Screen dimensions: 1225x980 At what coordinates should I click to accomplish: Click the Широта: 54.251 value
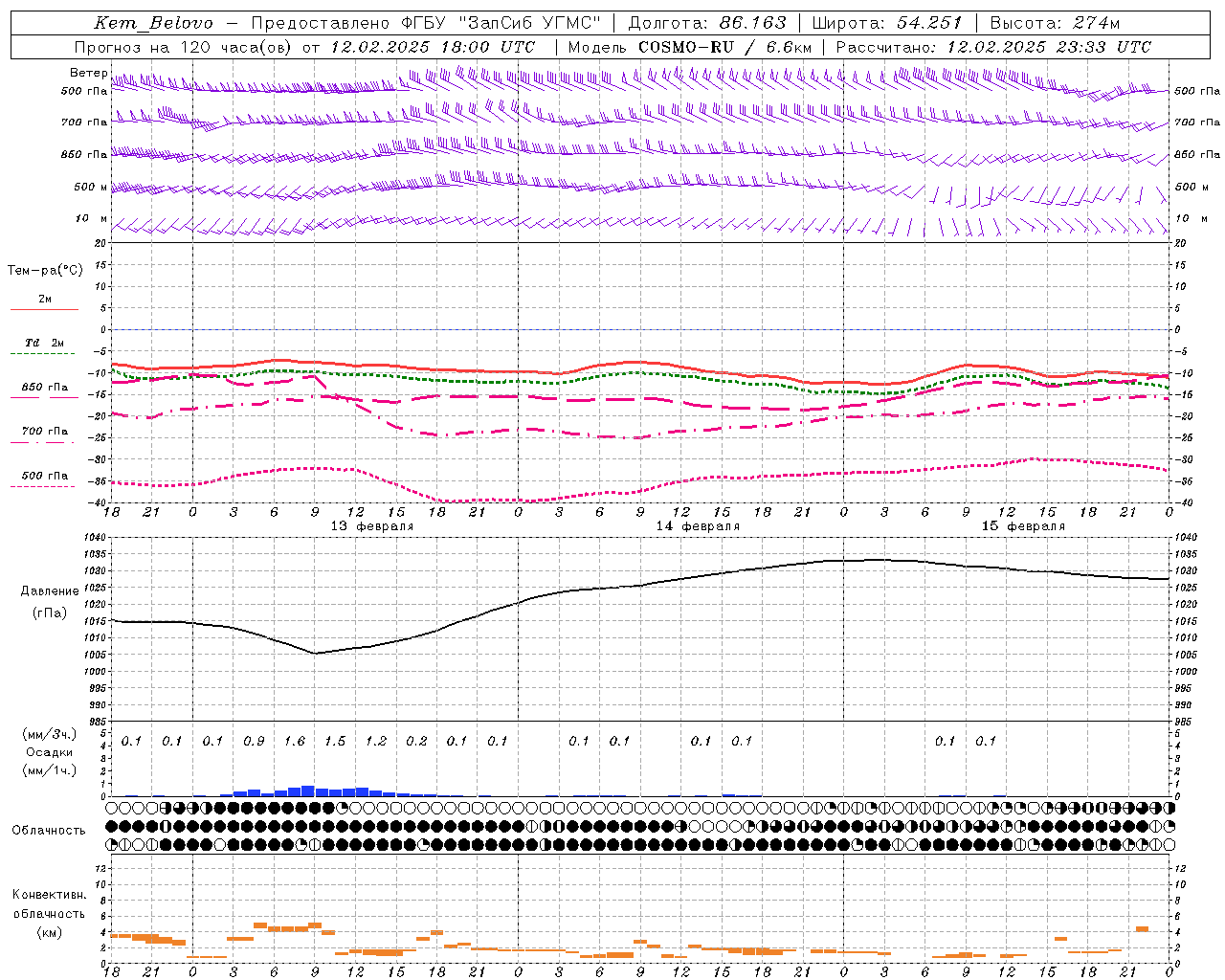[x=886, y=23]
